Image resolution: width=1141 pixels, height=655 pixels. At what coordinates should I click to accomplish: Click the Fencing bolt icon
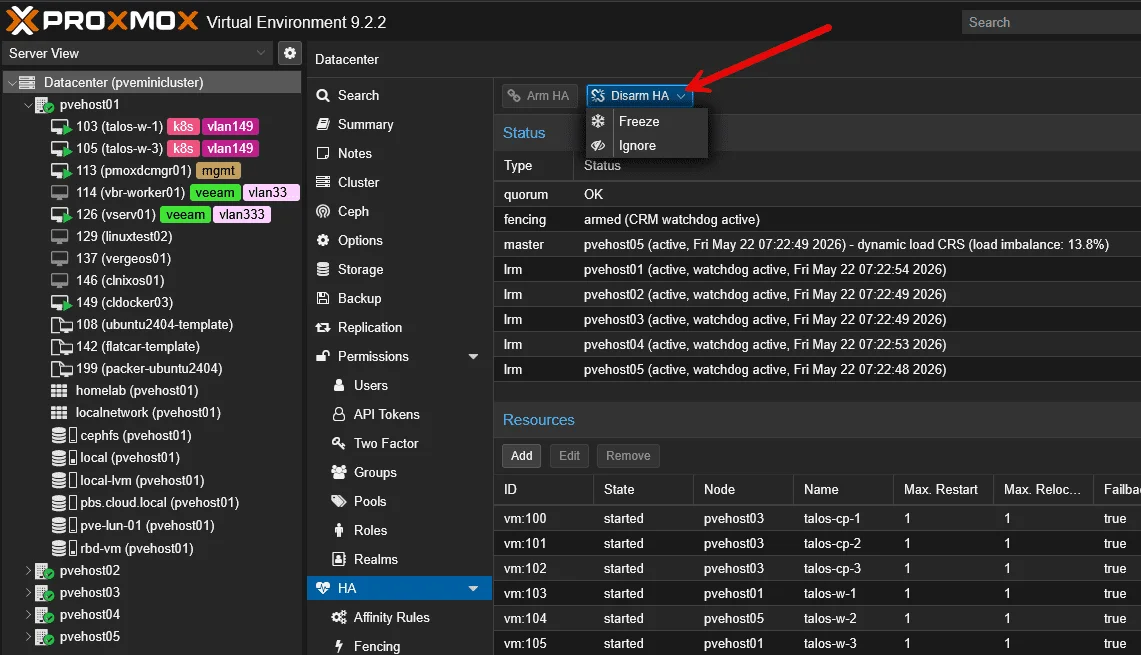pyautogui.click(x=339, y=646)
